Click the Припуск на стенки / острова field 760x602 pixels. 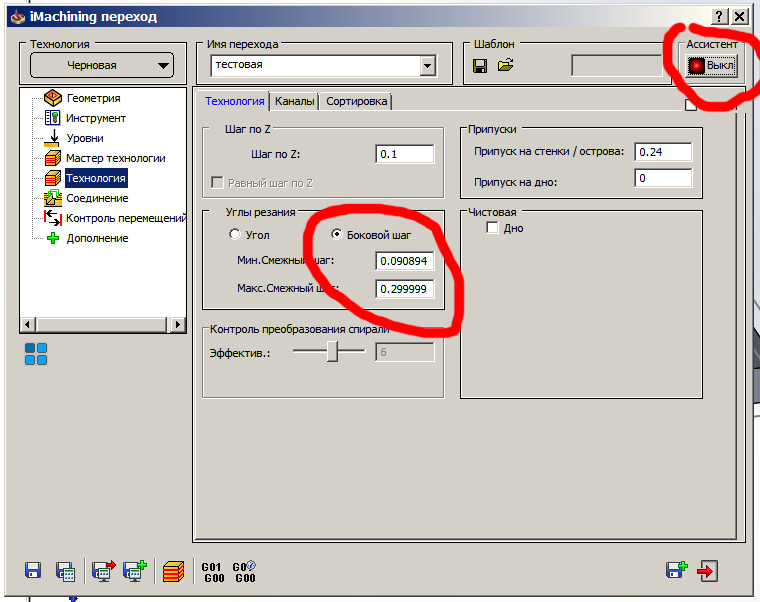[663, 152]
